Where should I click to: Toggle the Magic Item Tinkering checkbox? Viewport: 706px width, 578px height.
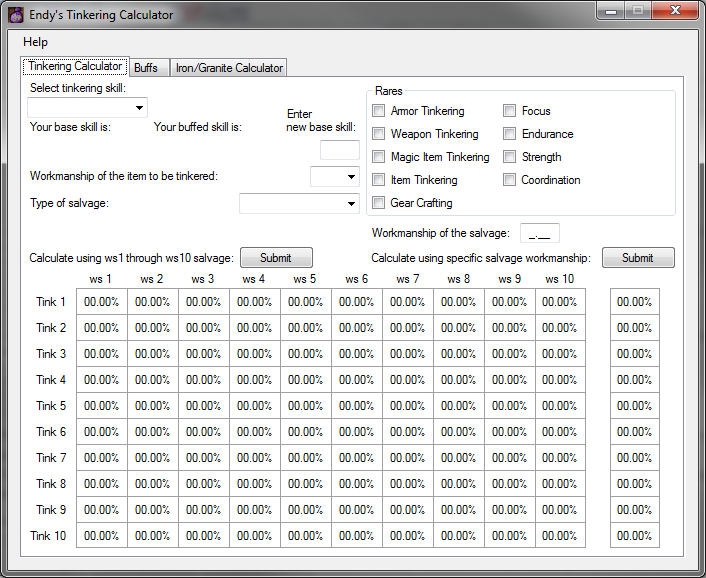click(x=379, y=157)
